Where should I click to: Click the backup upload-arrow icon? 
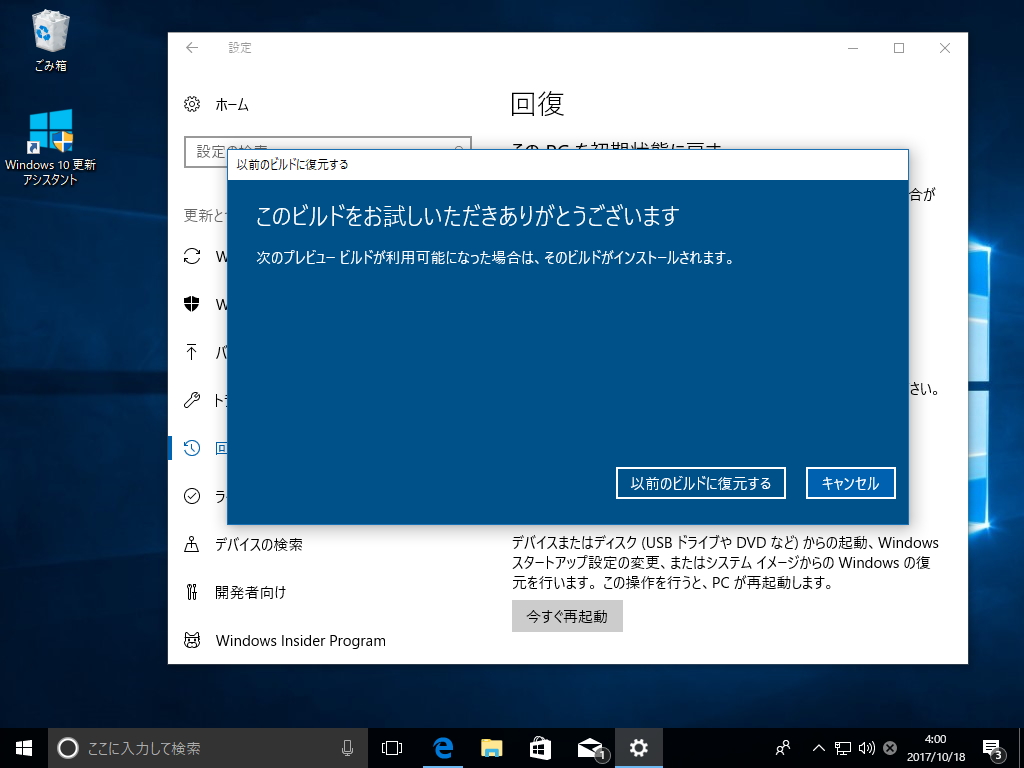[191, 352]
